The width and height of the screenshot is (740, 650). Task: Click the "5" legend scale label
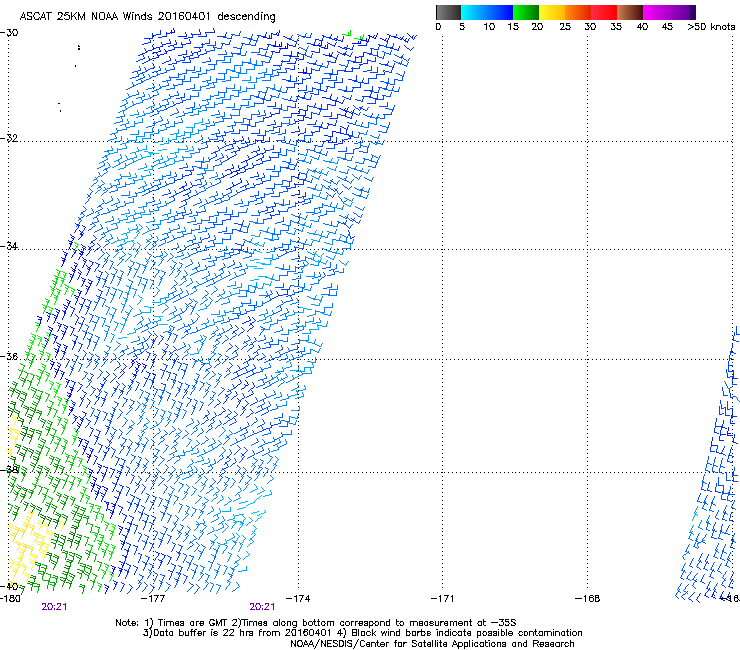pyautogui.click(x=462, y=27)
